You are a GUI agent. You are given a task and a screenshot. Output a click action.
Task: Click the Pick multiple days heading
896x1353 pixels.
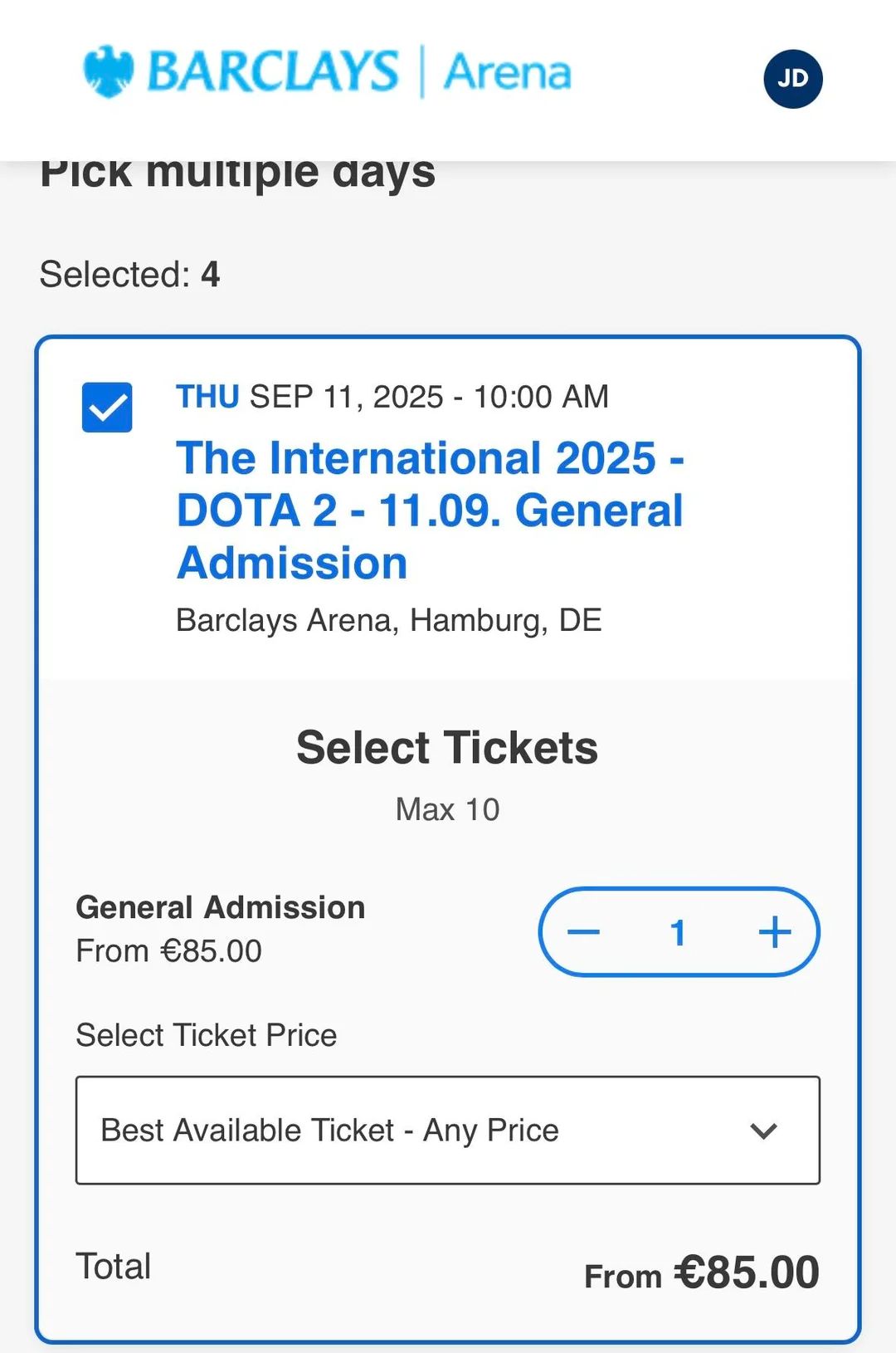coord(237,173)
